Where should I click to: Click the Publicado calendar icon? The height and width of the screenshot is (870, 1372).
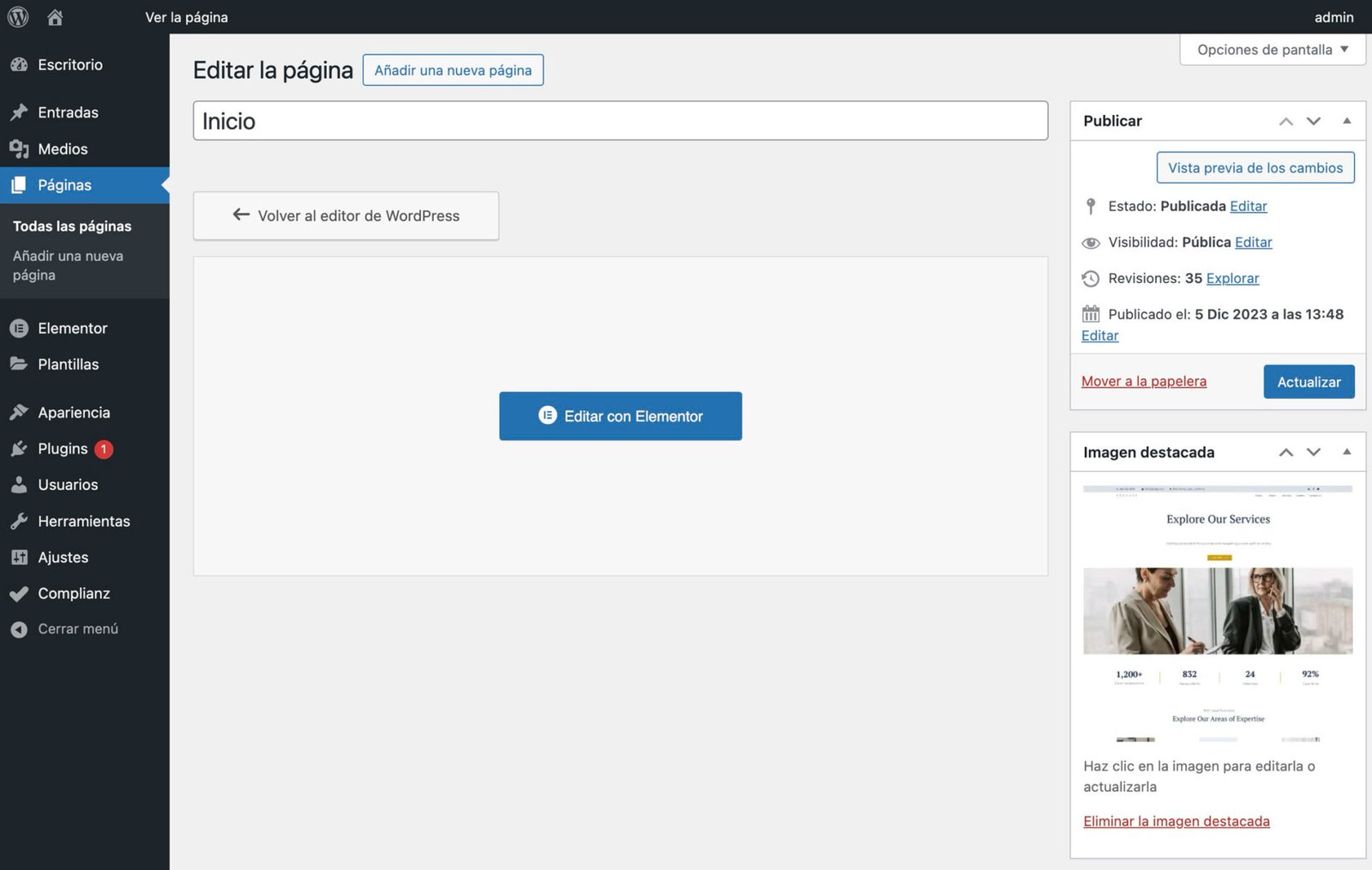(x=1091, y=314)
